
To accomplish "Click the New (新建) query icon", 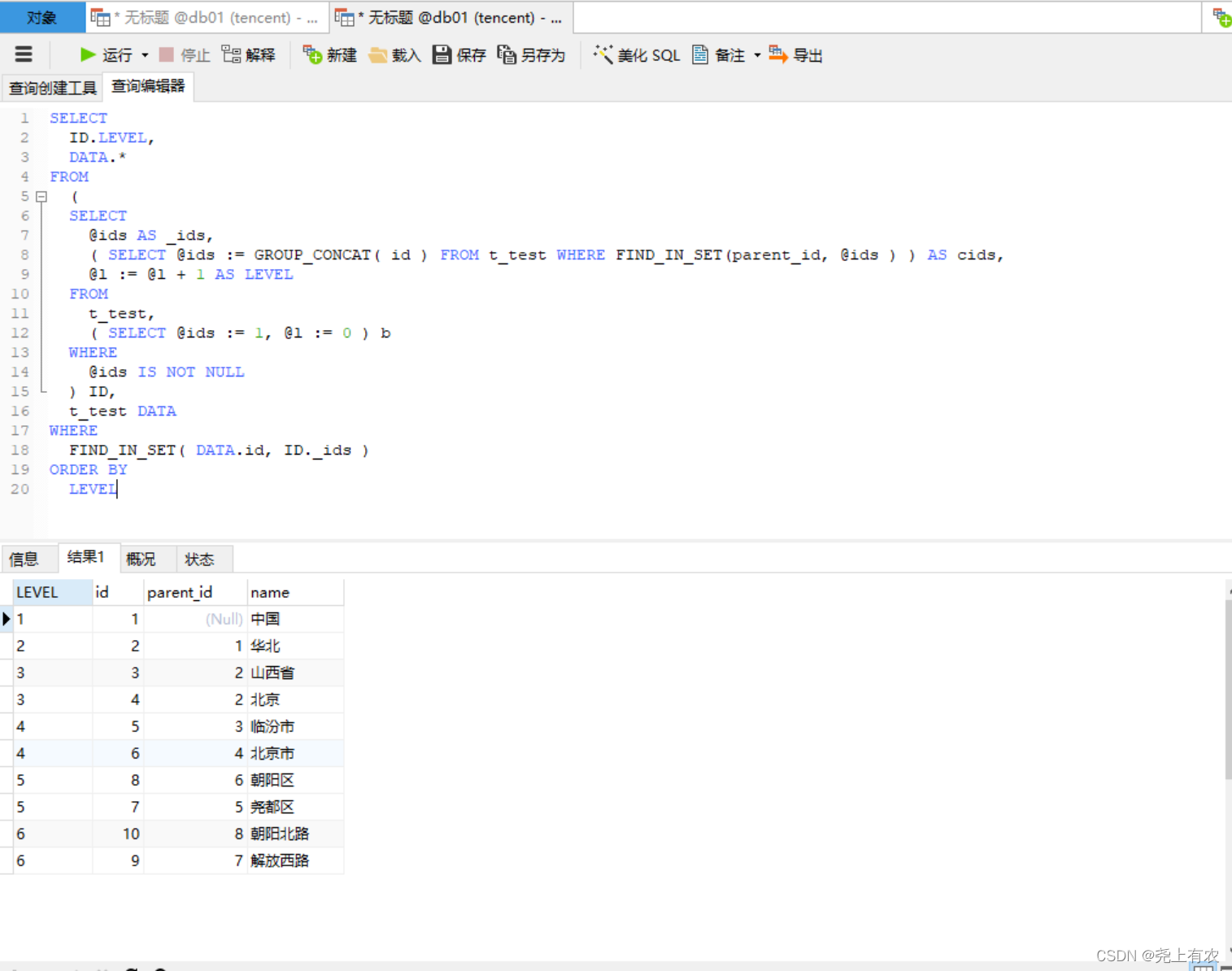I will click(312, 54).
